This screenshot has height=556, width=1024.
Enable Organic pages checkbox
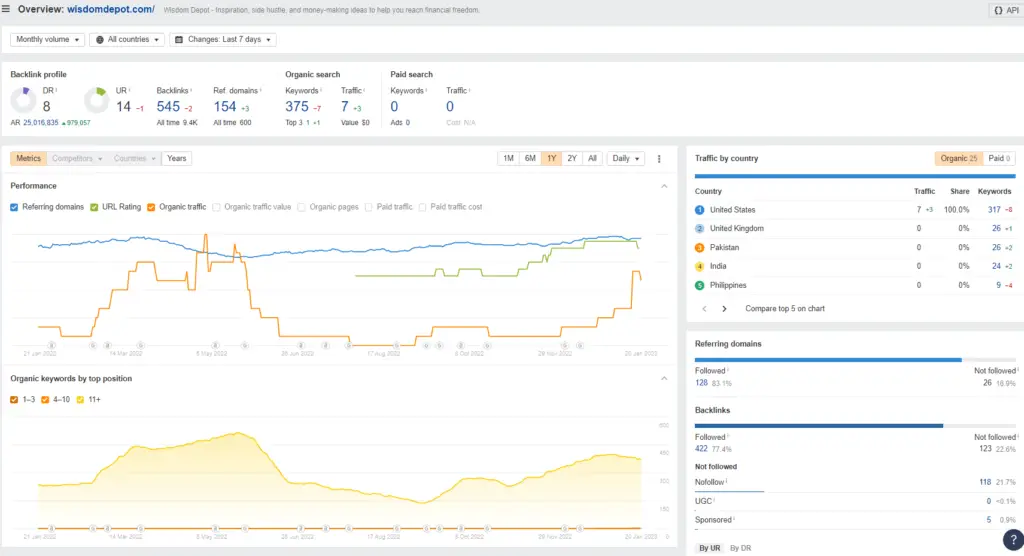pyautogui.click(x=301, y=207)
